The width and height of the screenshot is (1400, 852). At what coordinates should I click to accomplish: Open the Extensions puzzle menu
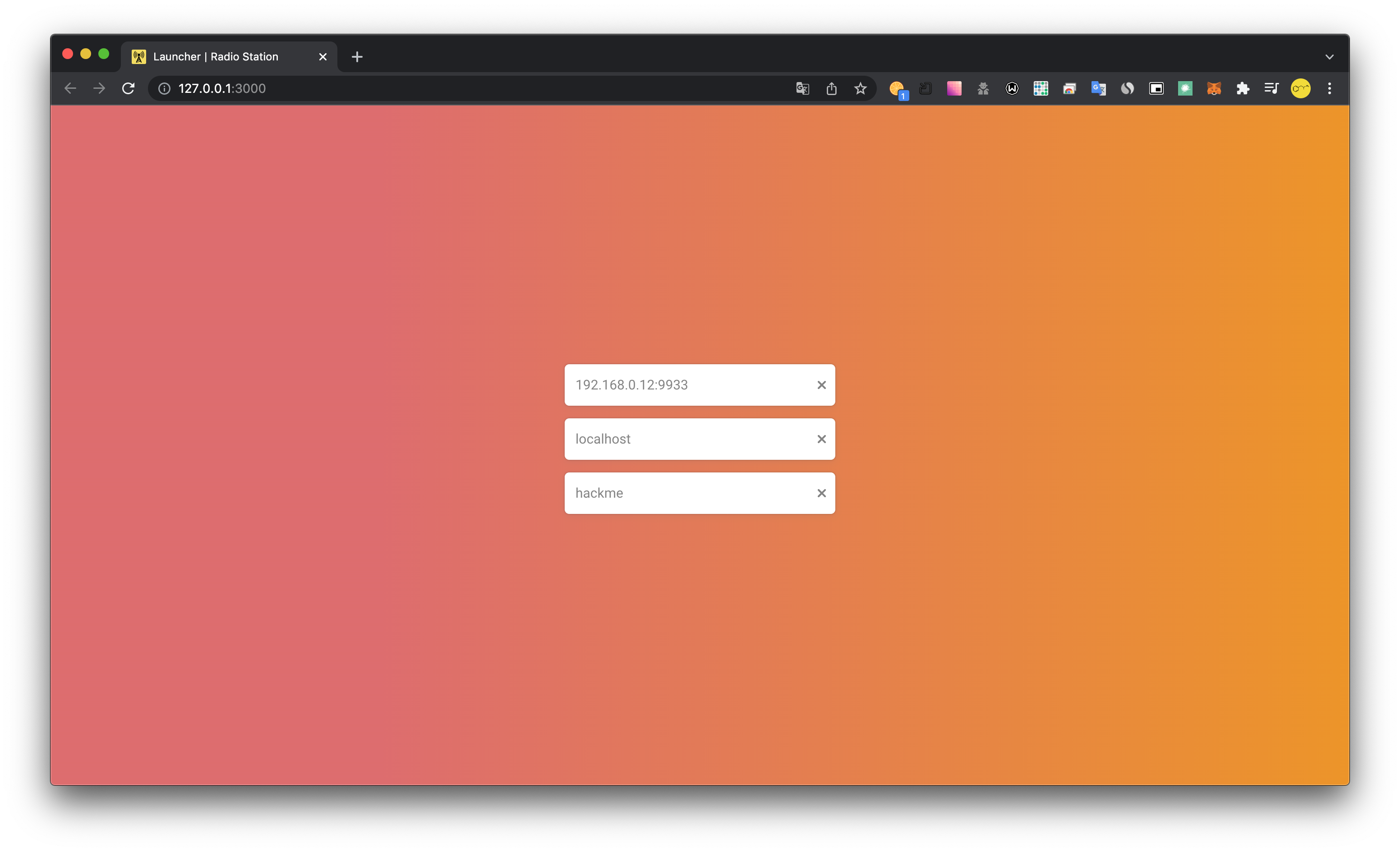(1243, 89)
